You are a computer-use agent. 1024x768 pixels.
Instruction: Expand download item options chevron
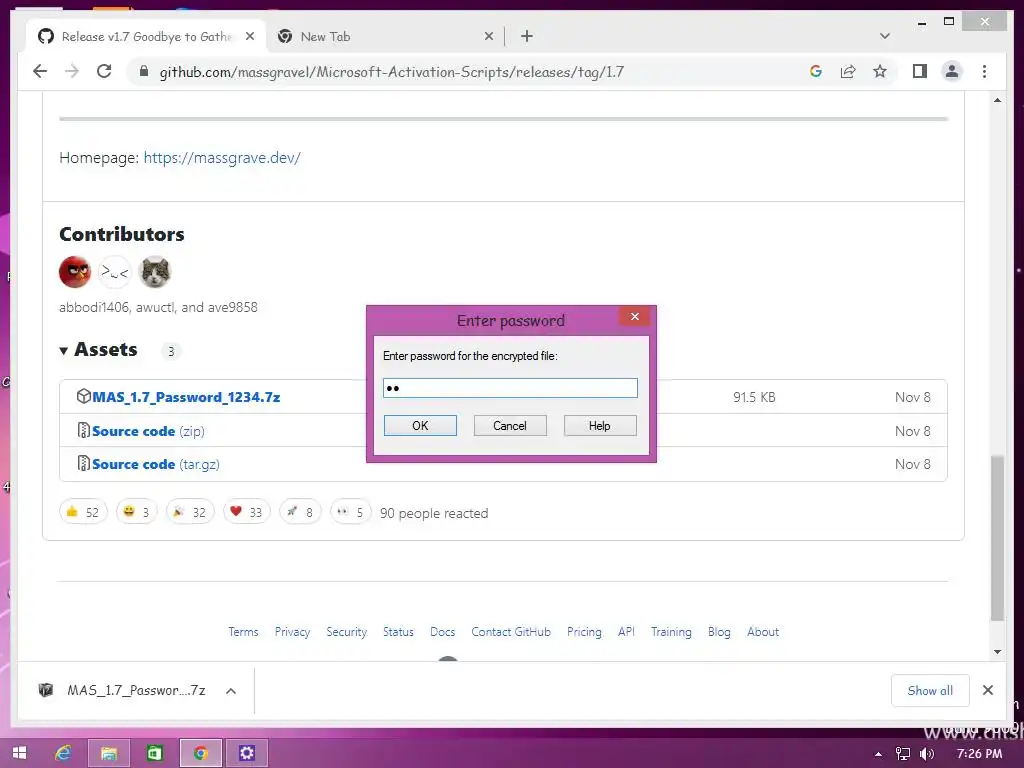(x=231, y=691)
